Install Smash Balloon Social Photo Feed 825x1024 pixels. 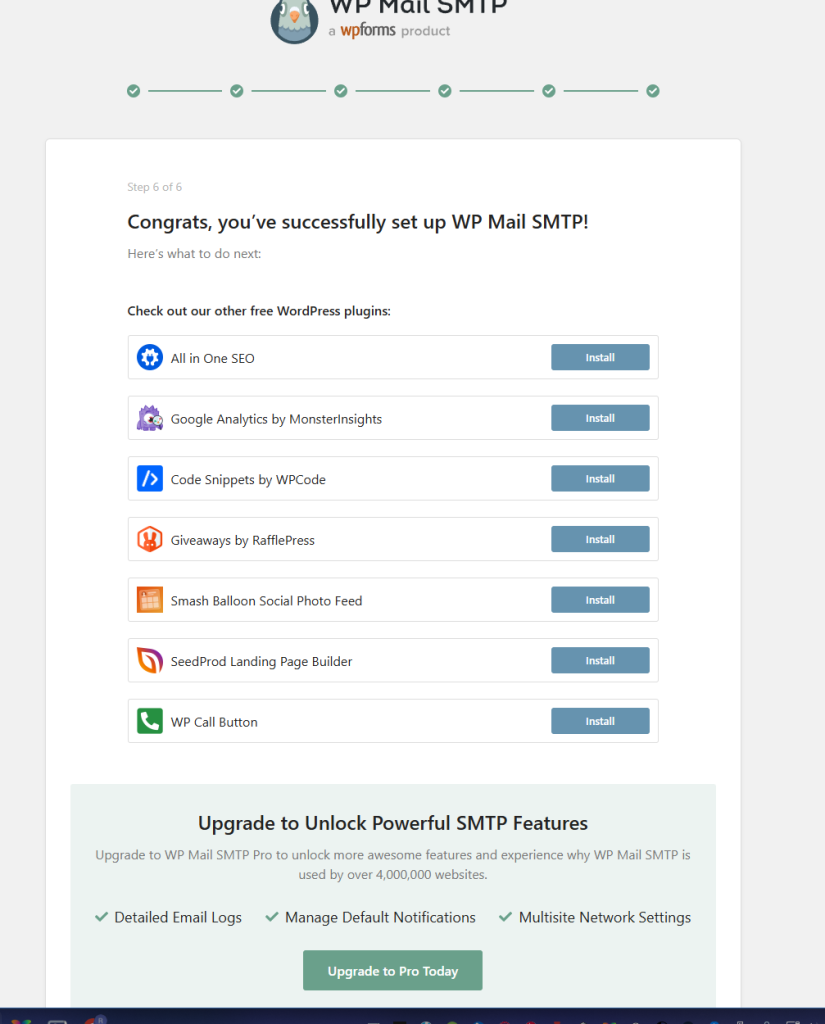[600, 600]
